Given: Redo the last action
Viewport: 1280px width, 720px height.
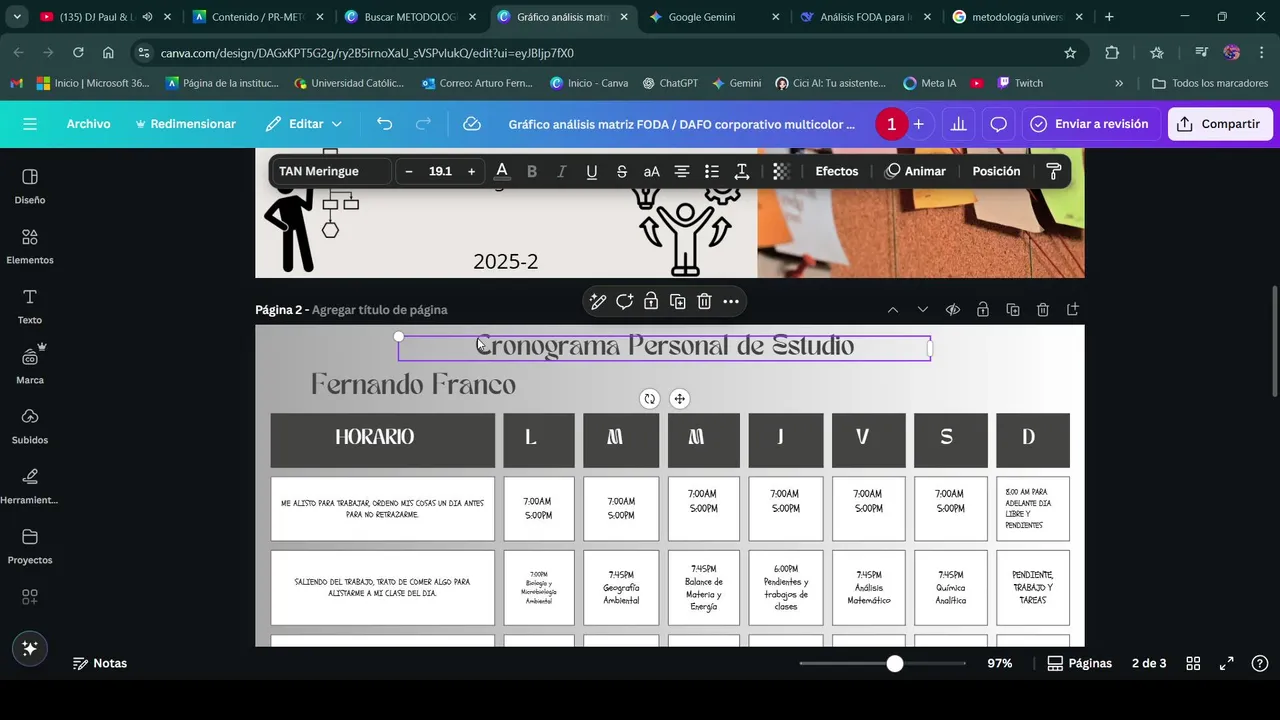Looking at the screenshot, I should [423, 124].
